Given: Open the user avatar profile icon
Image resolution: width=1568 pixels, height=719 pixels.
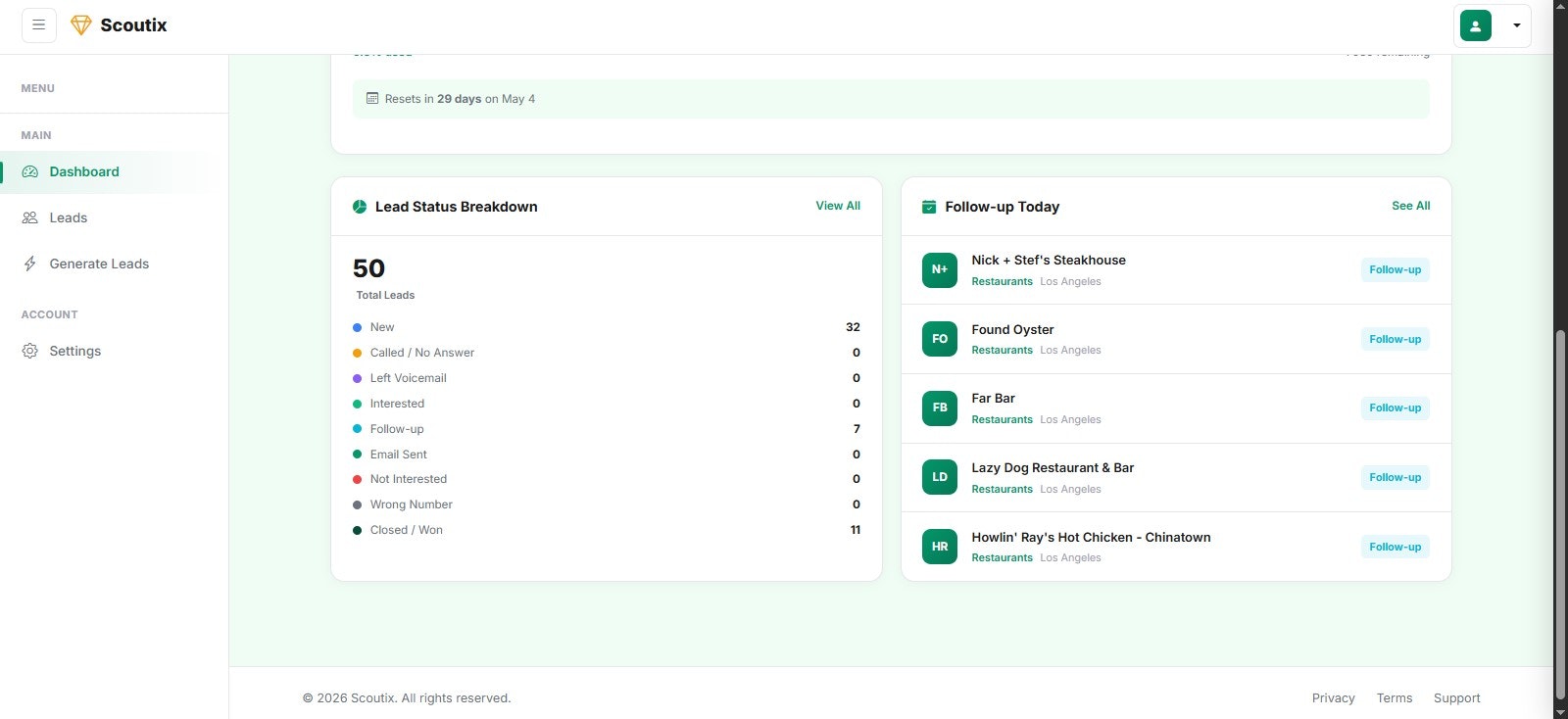Looking at the screenshot, I should tap(1476, 25).
